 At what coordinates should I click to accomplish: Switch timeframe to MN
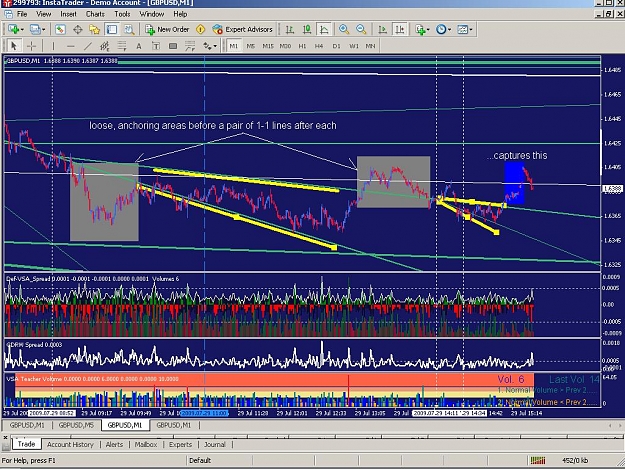[x=371, y=46]
